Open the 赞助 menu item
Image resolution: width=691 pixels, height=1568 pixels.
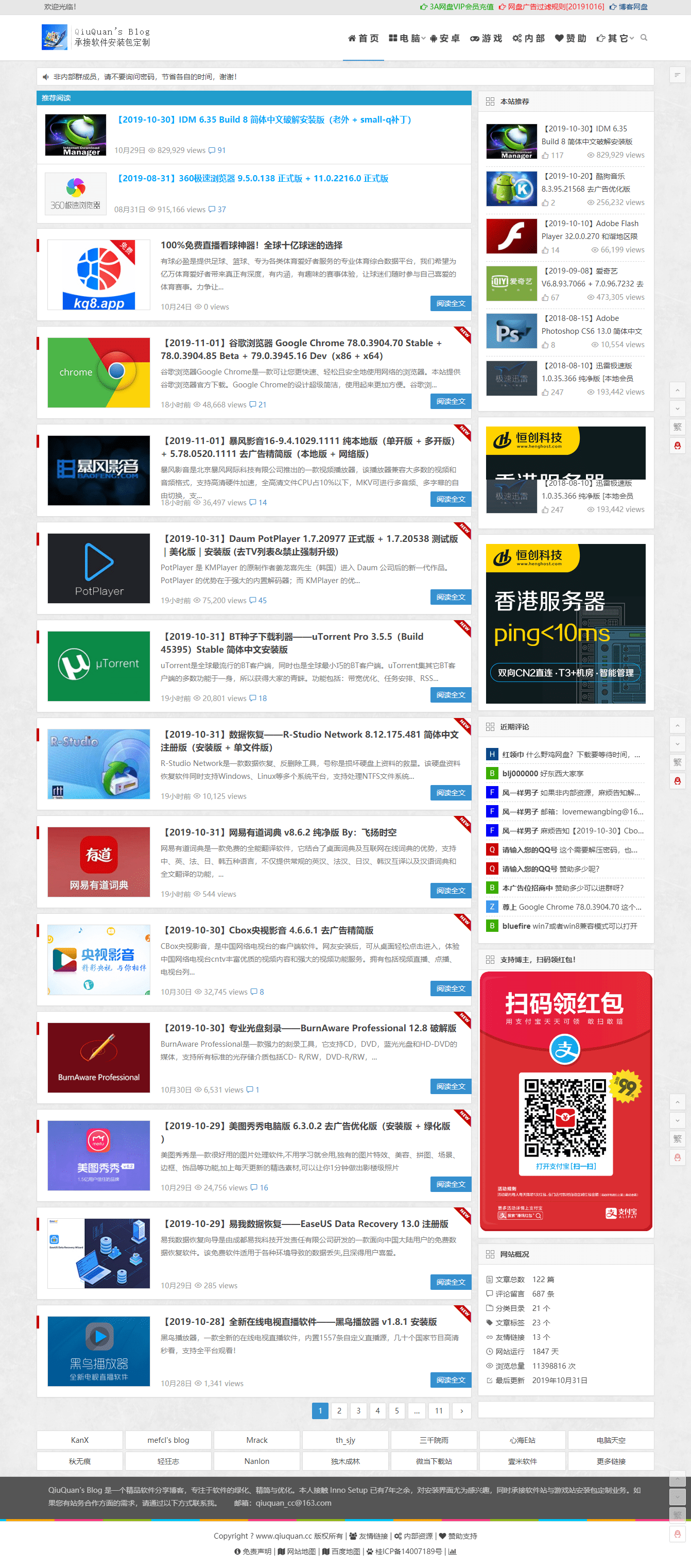pyautogui.click(x=570, y=38)
